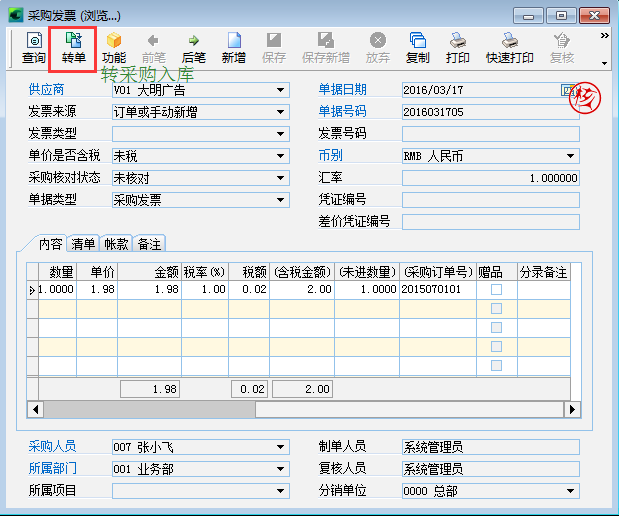
Task: Open the 发票类型 dropdown
Action: [280, 134]
